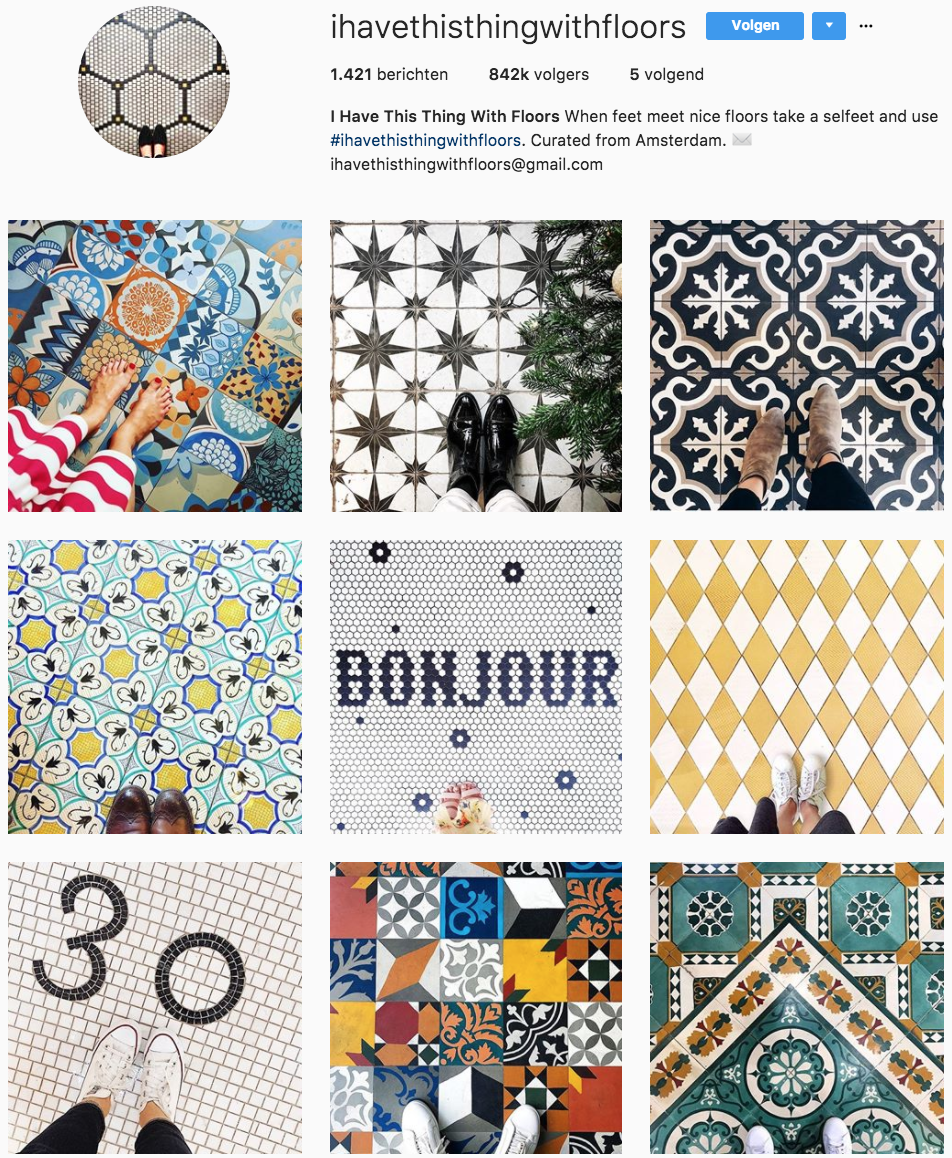Open the #ihavethisthingwithfloors hashtag link
Viewport: 952px width, 1158px height.
425,140
